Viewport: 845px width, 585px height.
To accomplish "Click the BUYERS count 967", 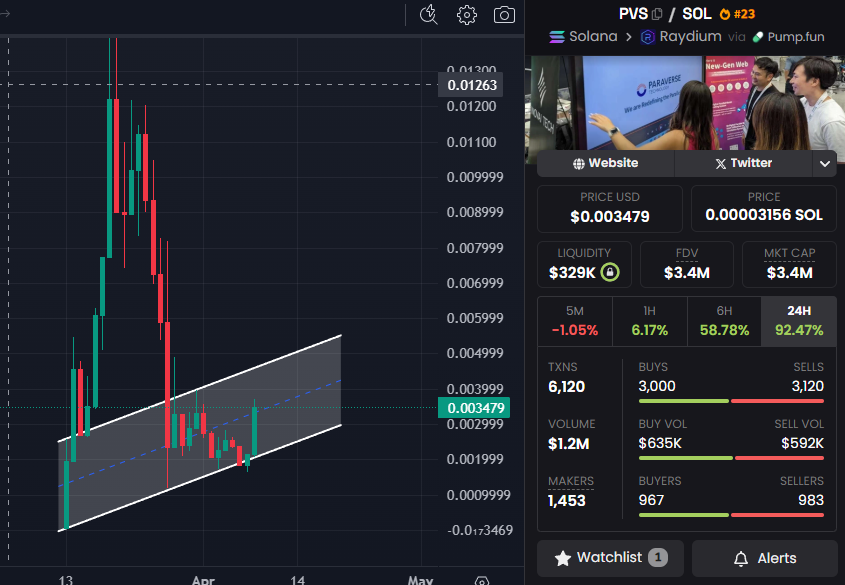I will click(x=651, y=500).
